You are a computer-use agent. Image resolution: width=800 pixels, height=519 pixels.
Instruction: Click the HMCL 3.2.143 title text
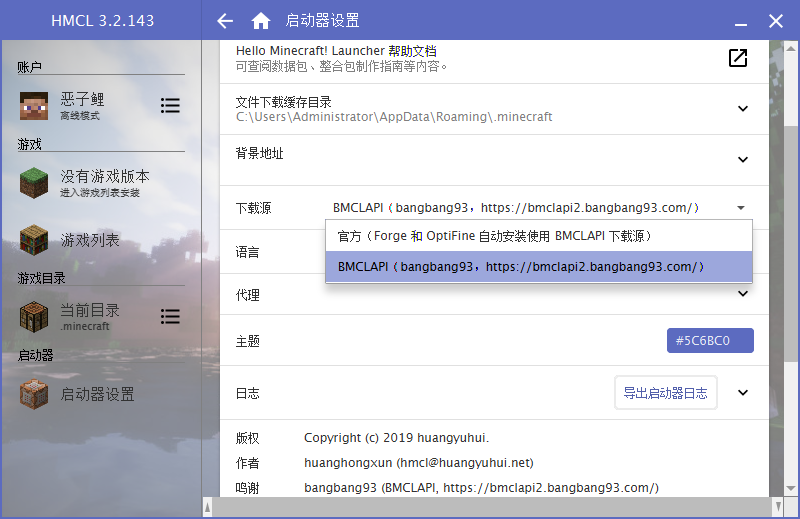tap(103, 21)
